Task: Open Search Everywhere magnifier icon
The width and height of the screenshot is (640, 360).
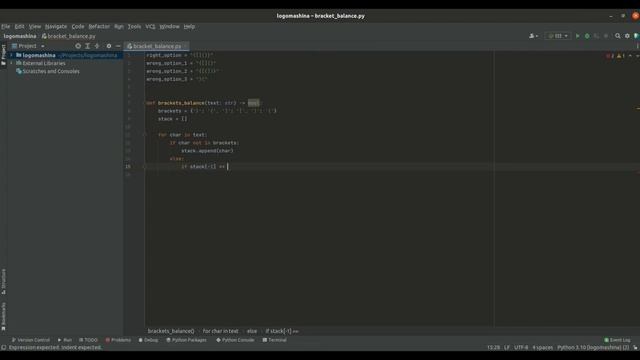Action: (x=618, y=36)
